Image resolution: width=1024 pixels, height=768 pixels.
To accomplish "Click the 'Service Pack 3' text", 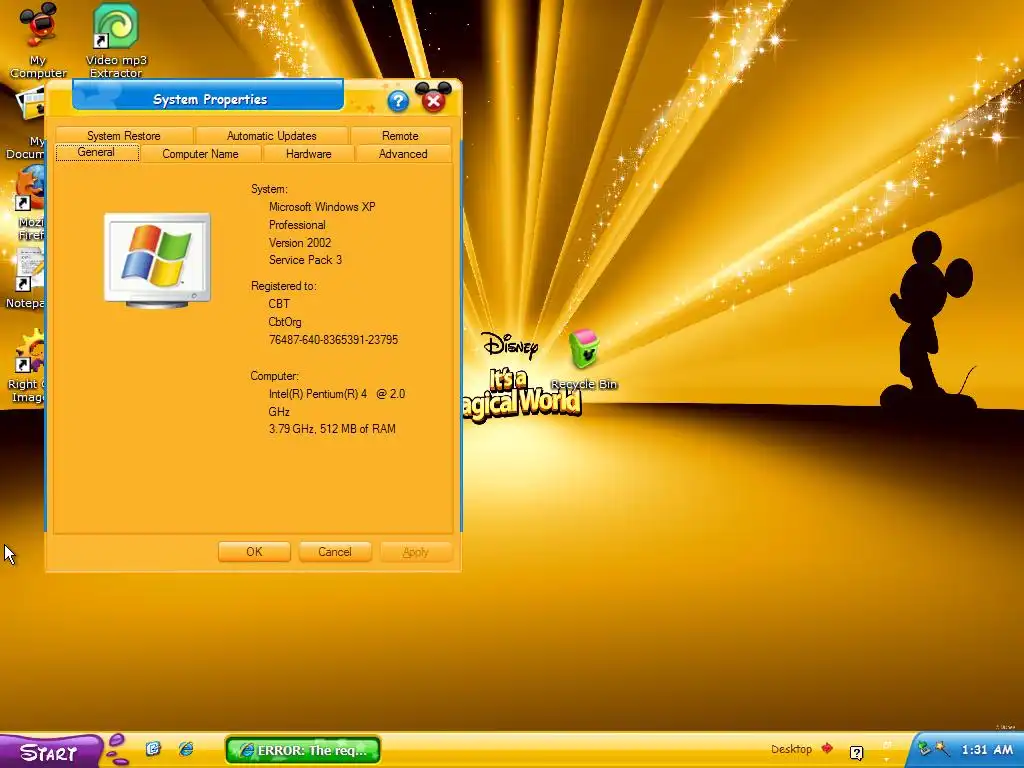I will [305, 260].
